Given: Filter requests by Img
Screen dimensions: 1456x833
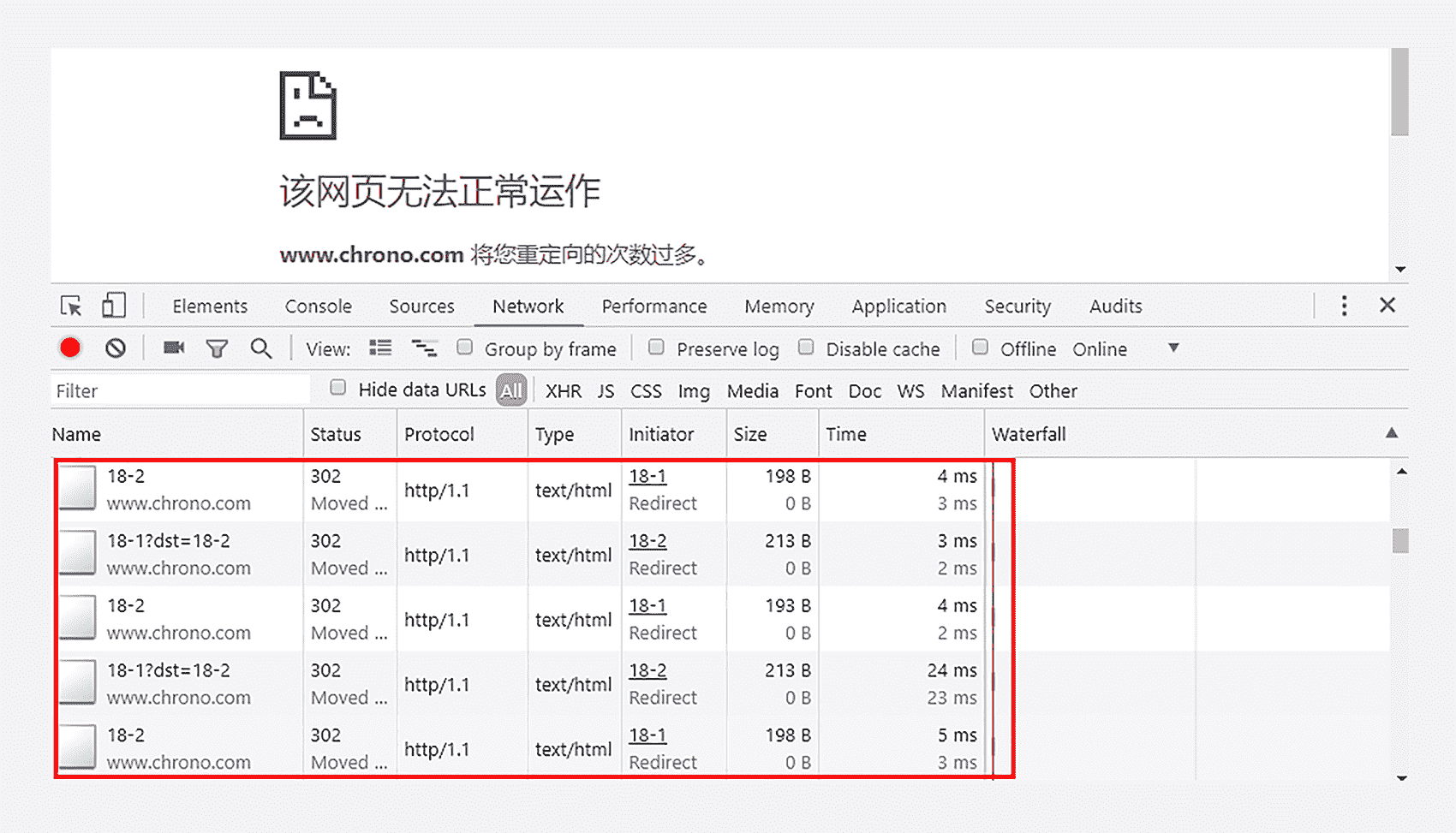Looking at the screenshot, I should click(x=694, y=391).
